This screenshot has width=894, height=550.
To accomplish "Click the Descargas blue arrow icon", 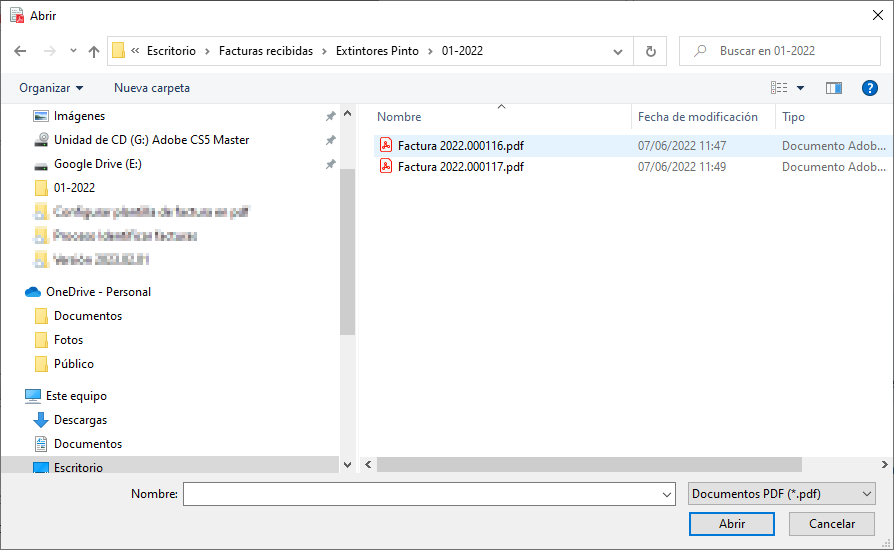I will 40,420.
